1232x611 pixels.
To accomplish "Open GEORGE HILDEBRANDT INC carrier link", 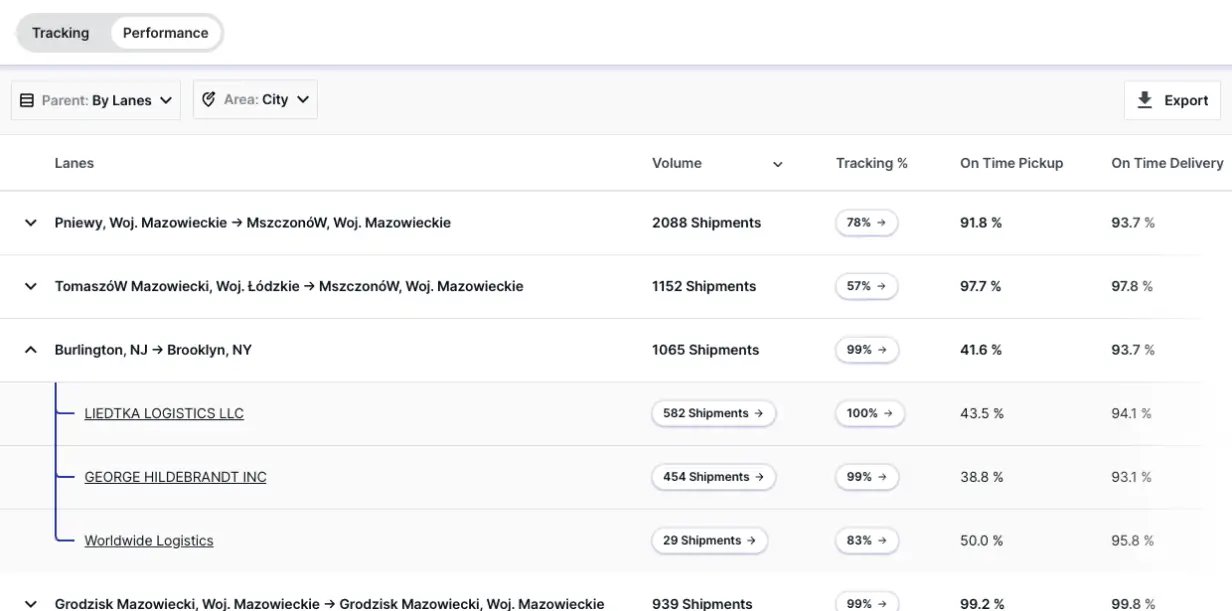I will point(175,477).
